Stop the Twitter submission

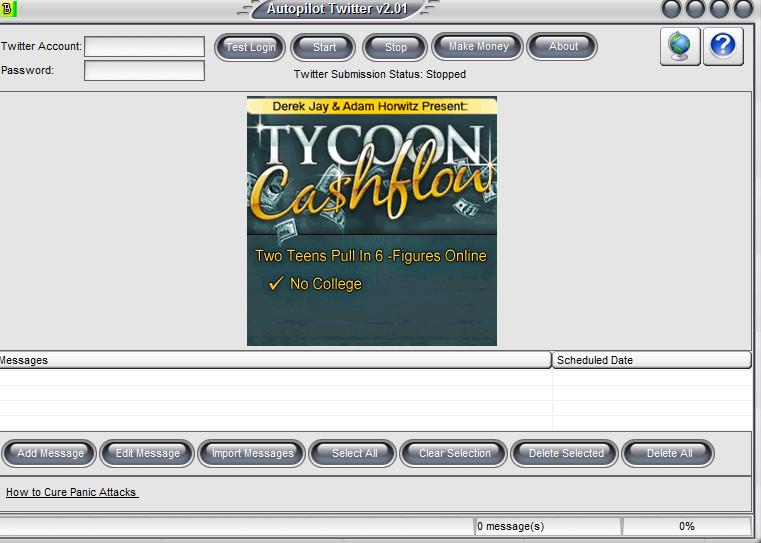[395, 47]
